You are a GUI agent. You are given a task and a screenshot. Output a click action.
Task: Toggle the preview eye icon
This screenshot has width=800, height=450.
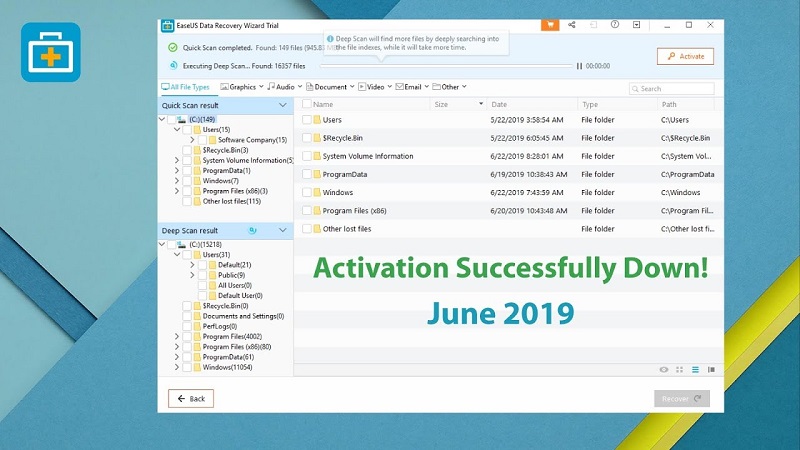[x=664, y=369]
